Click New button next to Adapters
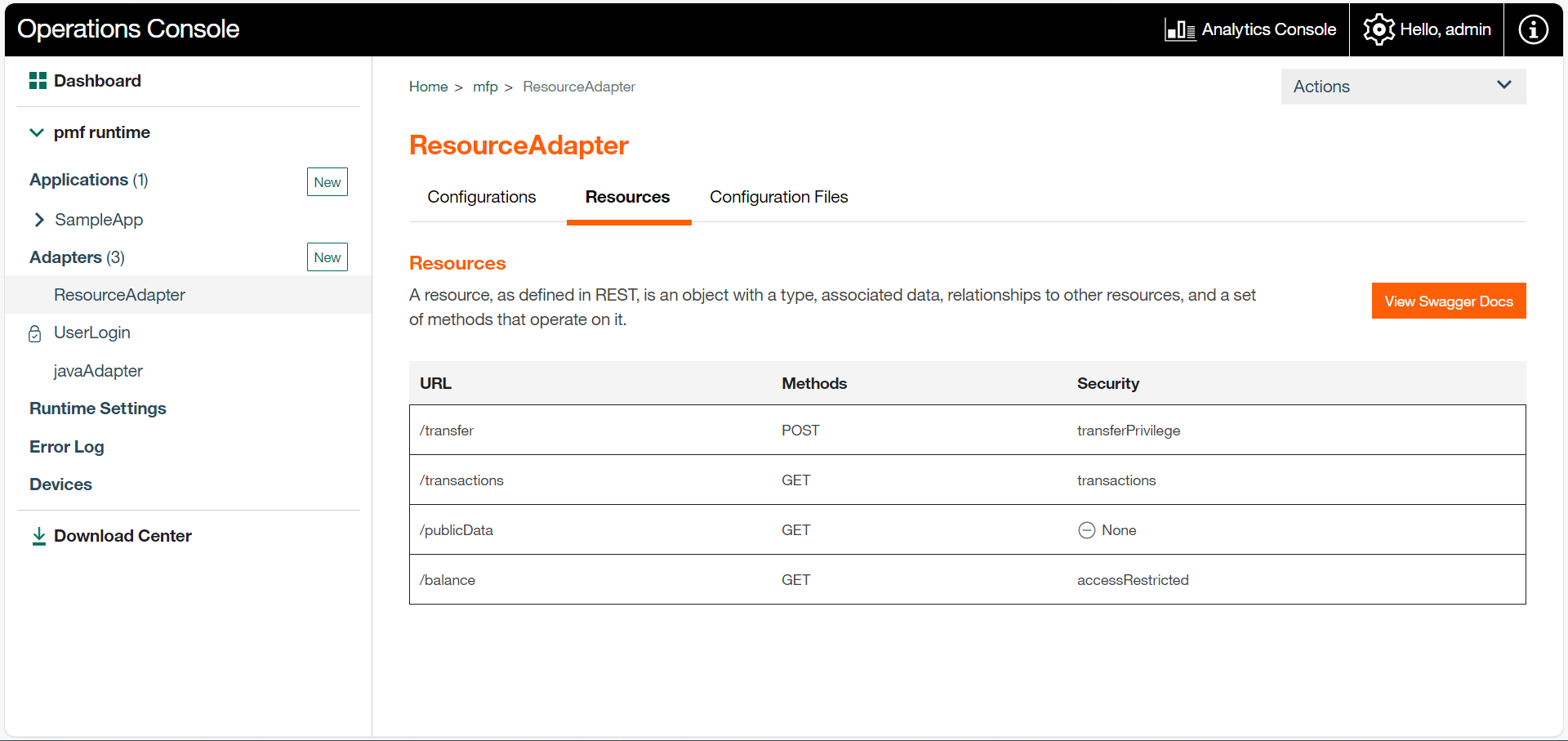 click(327, 257)
